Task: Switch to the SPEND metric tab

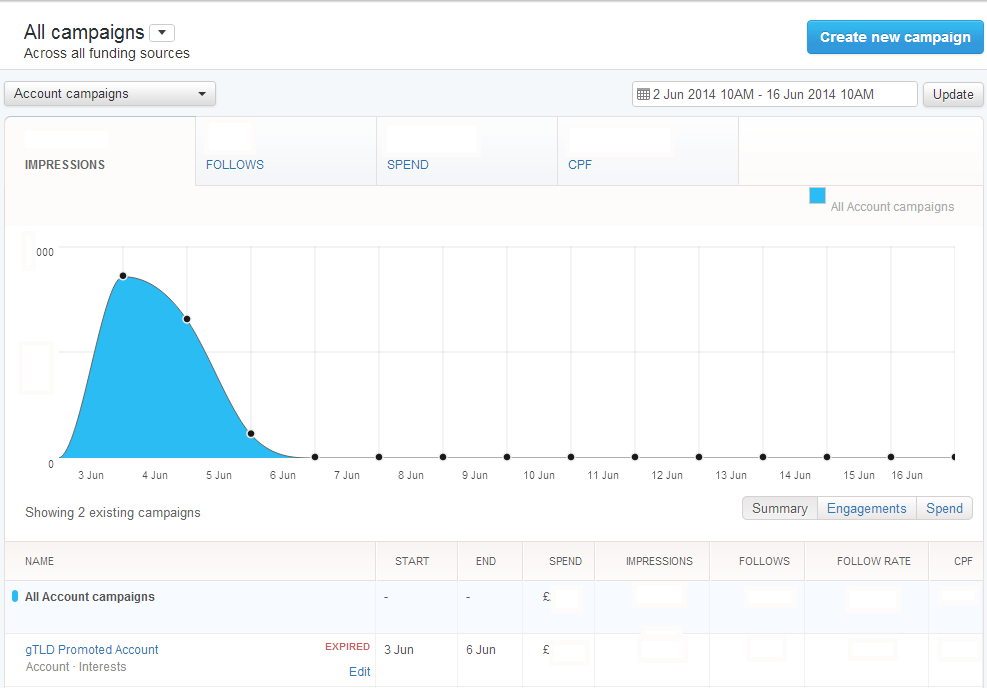Action: (x=466, y=151)
